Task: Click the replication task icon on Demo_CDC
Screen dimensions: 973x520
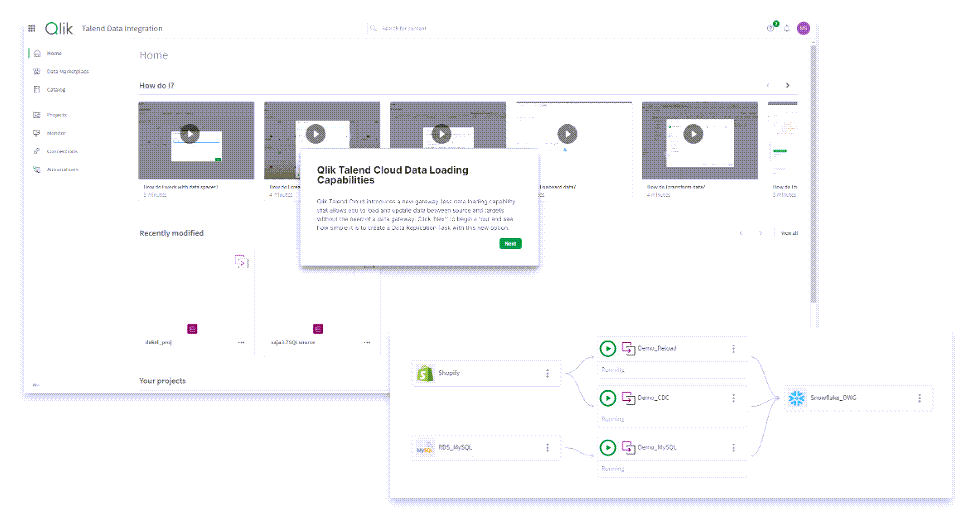Action: click(x=628, y=398)
